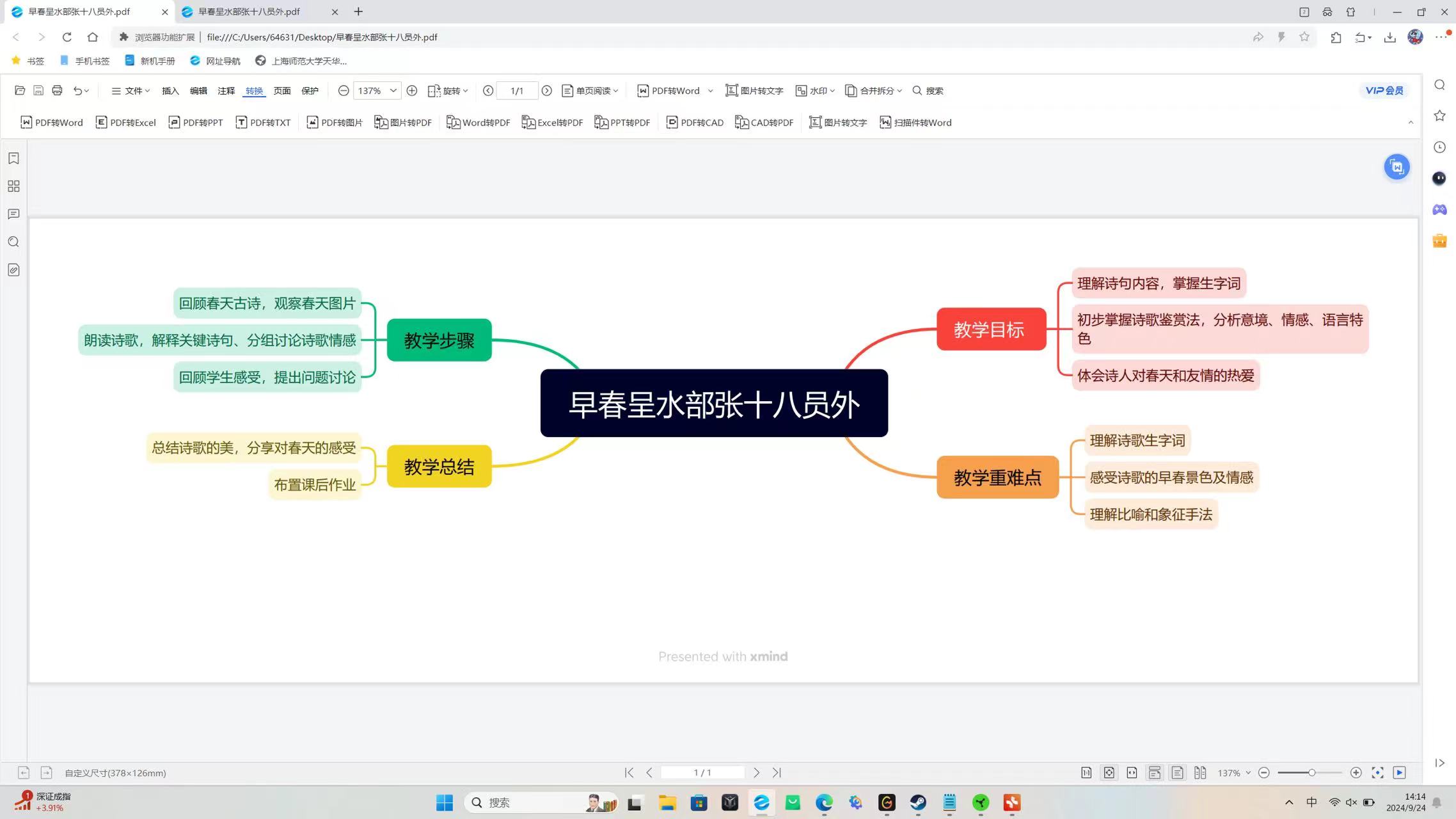1456x819 pixels.
Task: Click the VIP会员 button
Action: pos(1384,90)
